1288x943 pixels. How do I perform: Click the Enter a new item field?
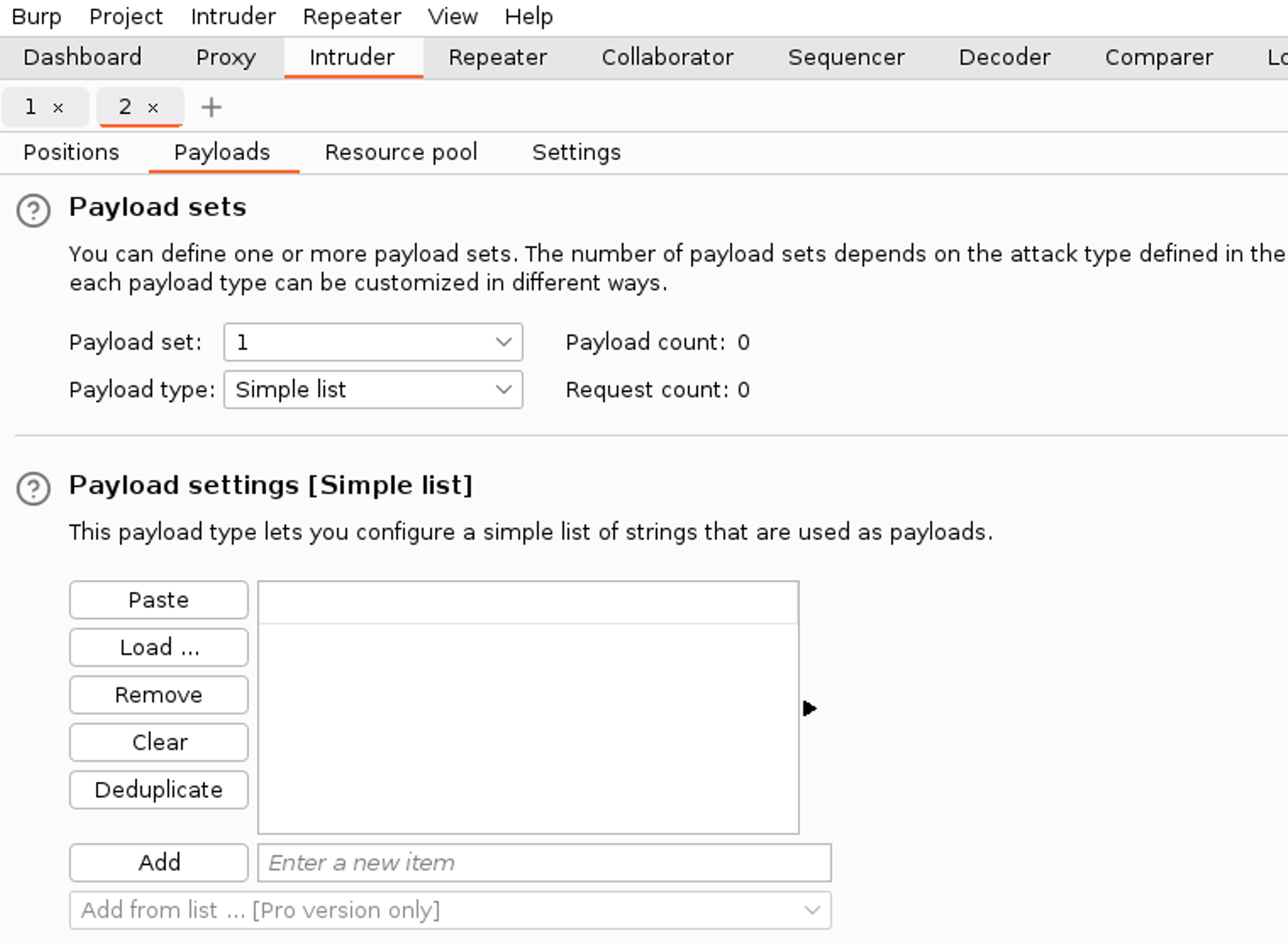[x=543, y=862]
